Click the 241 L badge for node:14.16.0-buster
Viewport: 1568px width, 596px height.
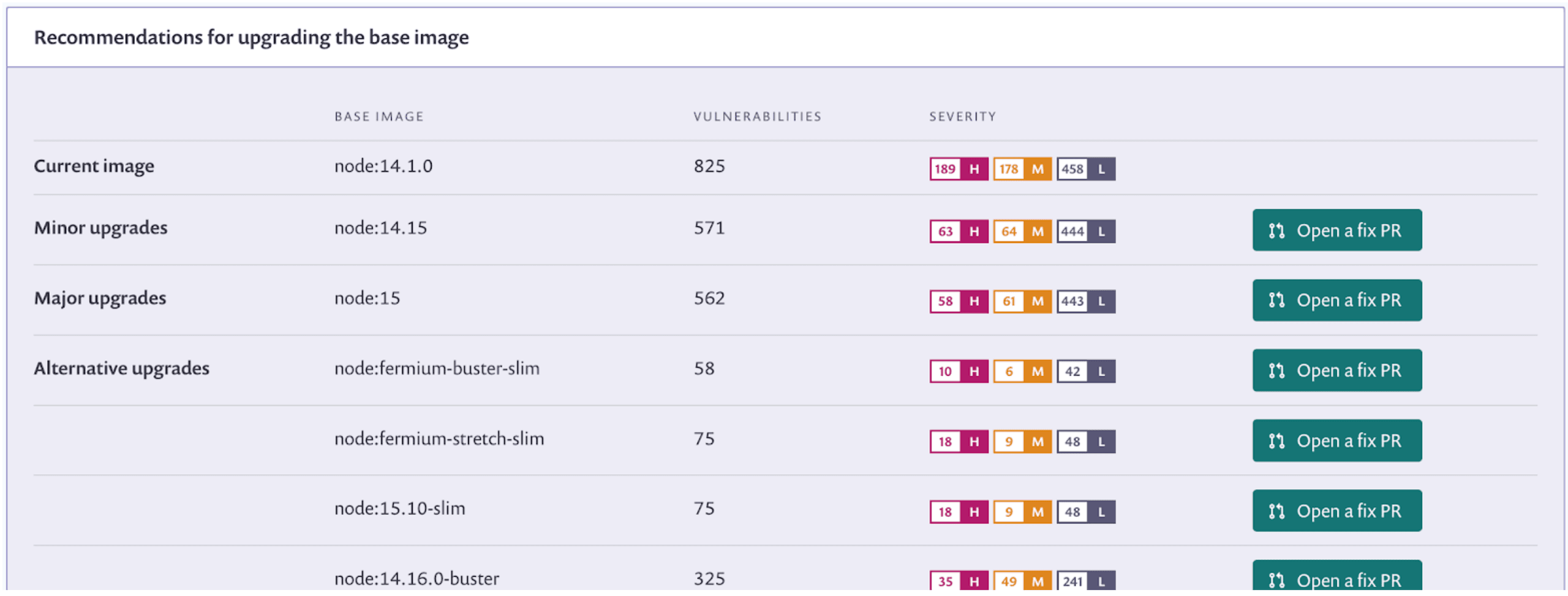(x=1085, y=581)
